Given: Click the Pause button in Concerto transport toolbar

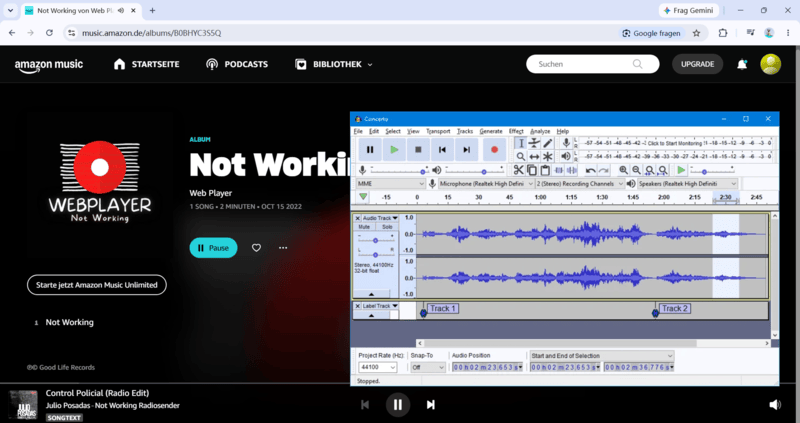Looking at the screenshot, I should 370,150.
